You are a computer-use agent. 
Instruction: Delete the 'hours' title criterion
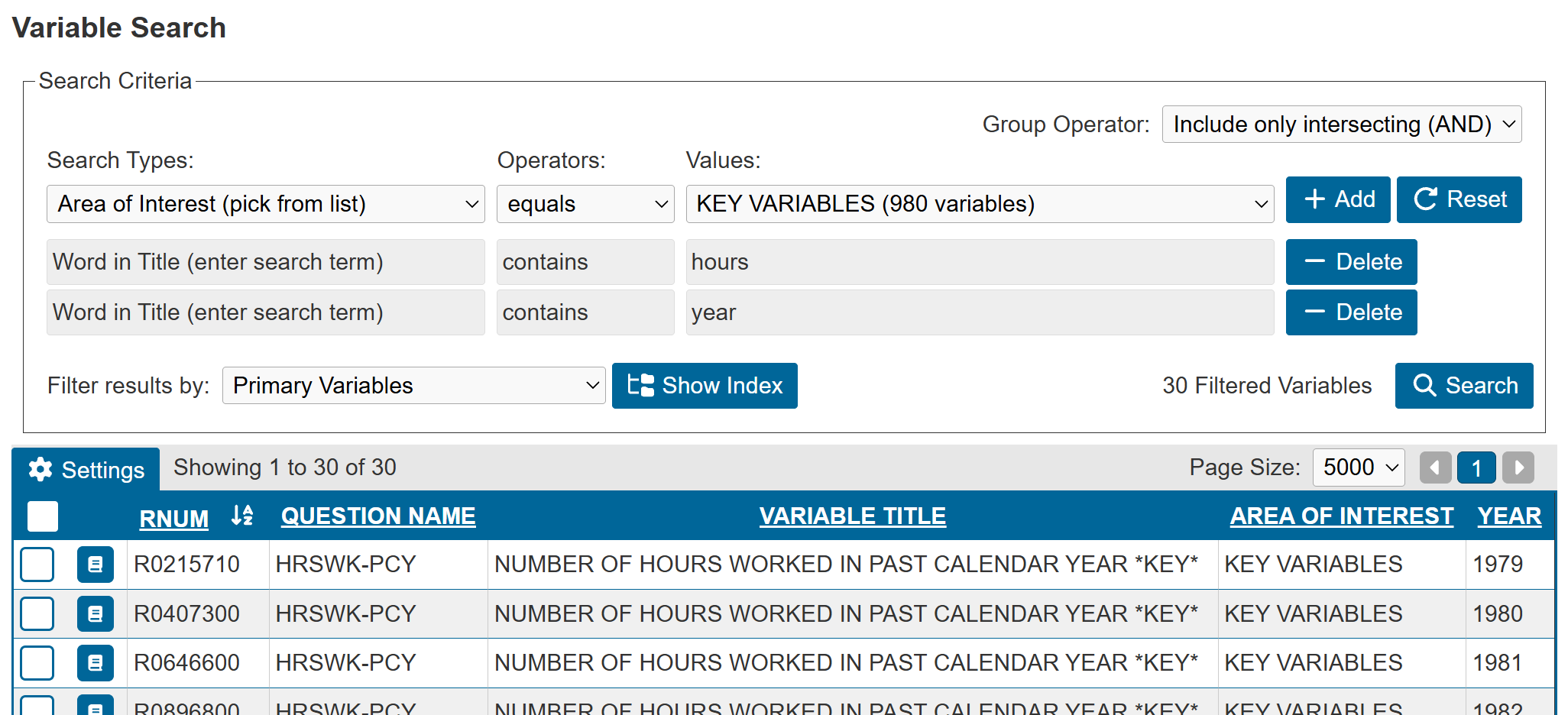[x=1352, y=262]
